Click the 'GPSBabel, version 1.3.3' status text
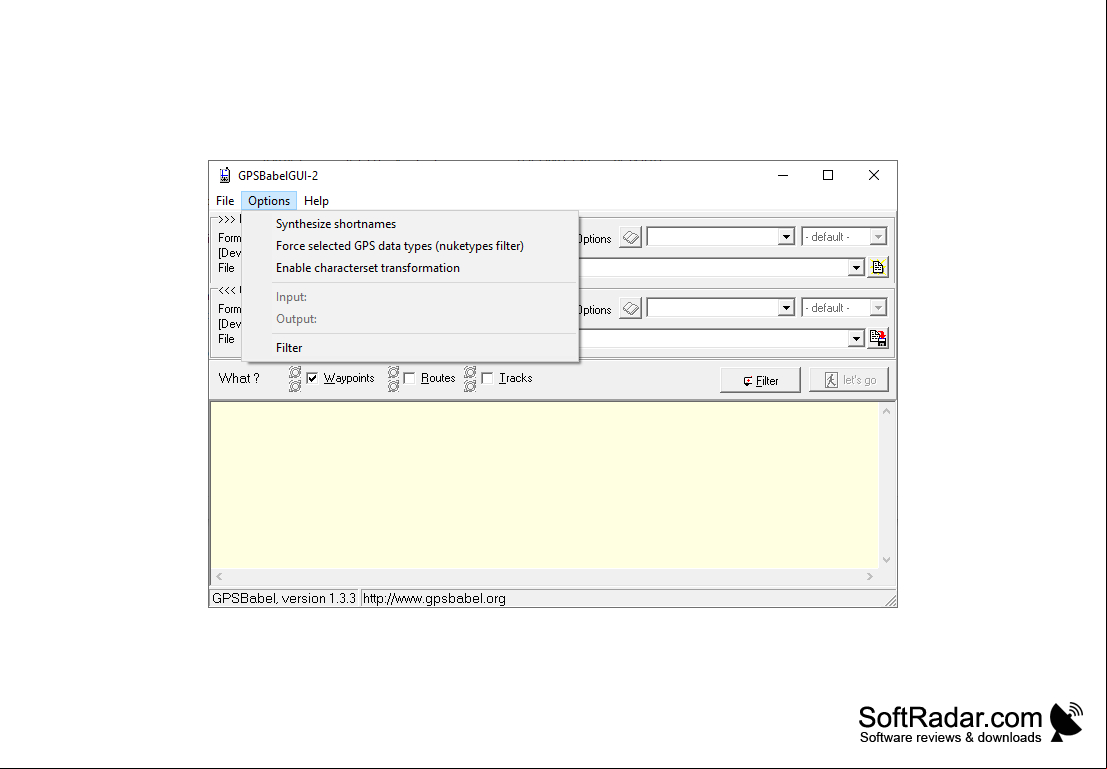Image resolution: width=1107 pixels, height=769 pixels. [284, 599]
